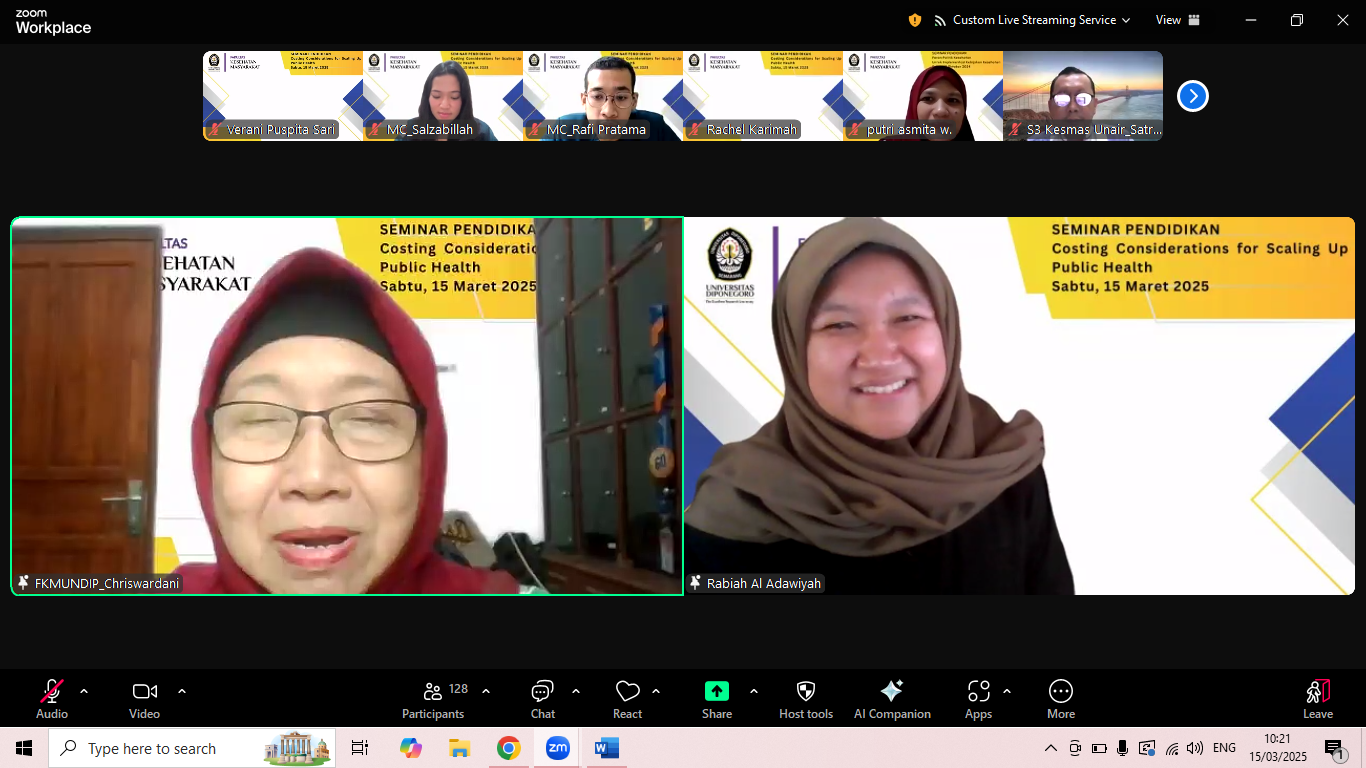1366x768 pixels.
Task: Open the Participants panel
Action: pyautogui.click(x=433, y=699)
